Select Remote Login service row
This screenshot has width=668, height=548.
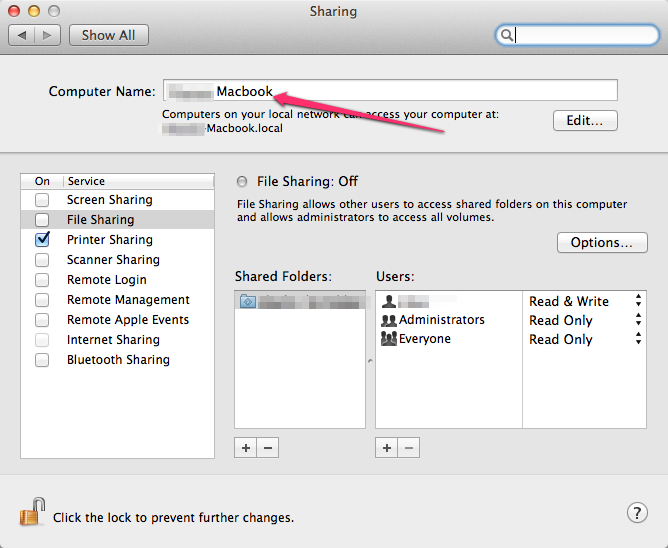[117, 280]
